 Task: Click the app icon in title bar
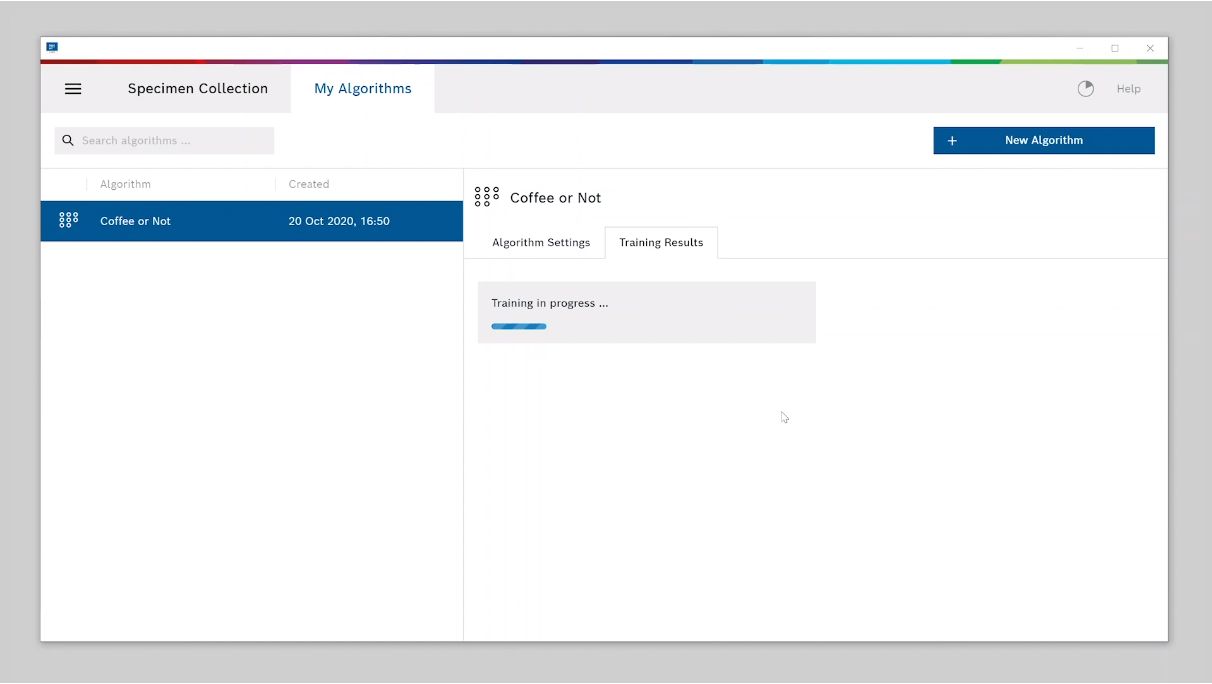tap(52, 47)
